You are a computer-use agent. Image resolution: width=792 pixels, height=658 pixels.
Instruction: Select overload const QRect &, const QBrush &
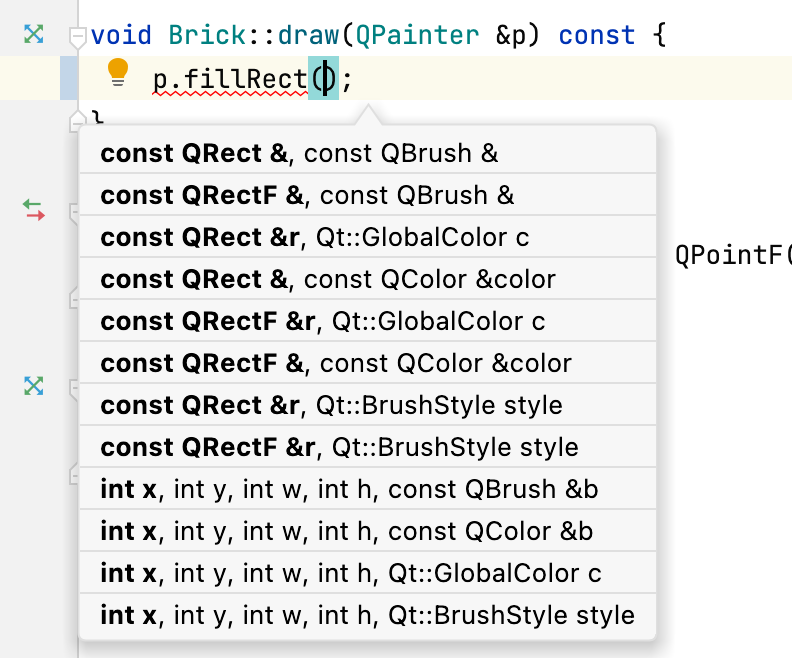[368, 153]
